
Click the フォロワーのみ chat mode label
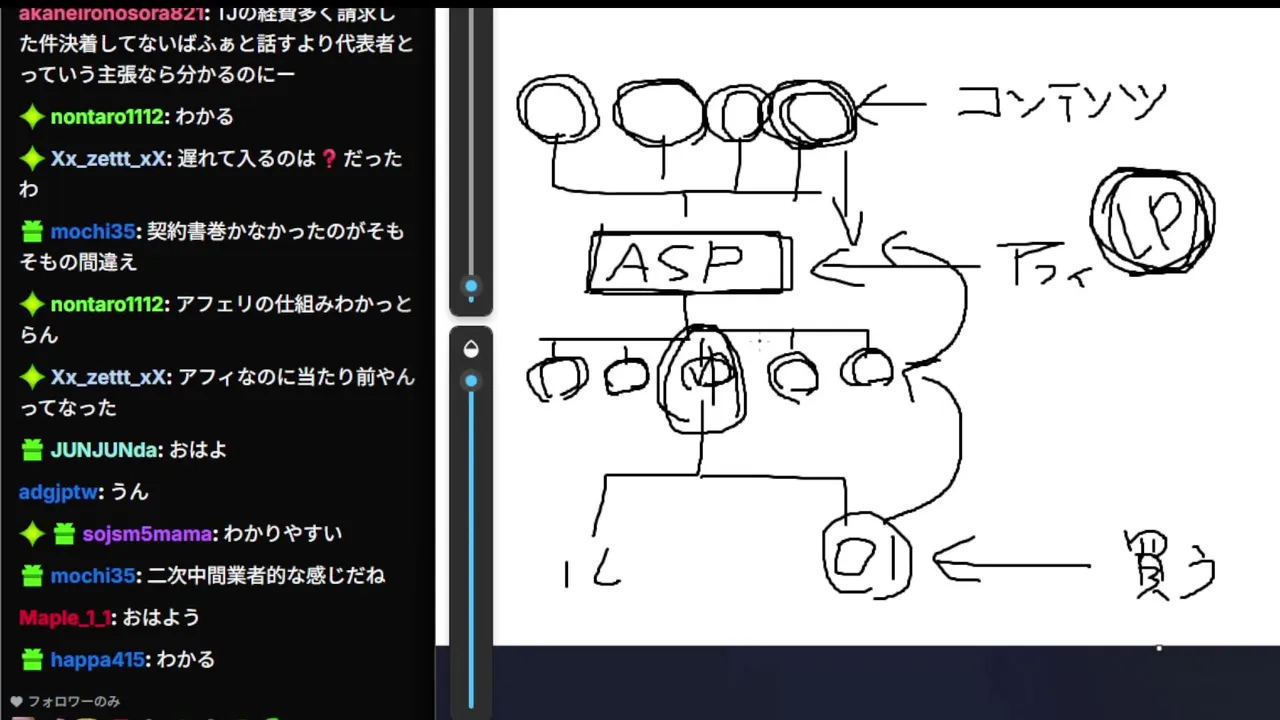pyautogui.click(x=73, y=702)
